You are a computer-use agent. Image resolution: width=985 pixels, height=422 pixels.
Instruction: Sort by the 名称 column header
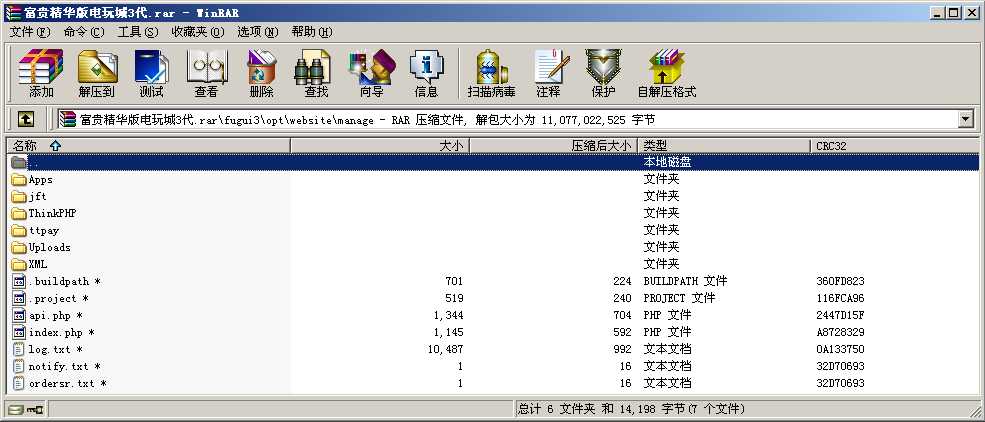[148, 146]
